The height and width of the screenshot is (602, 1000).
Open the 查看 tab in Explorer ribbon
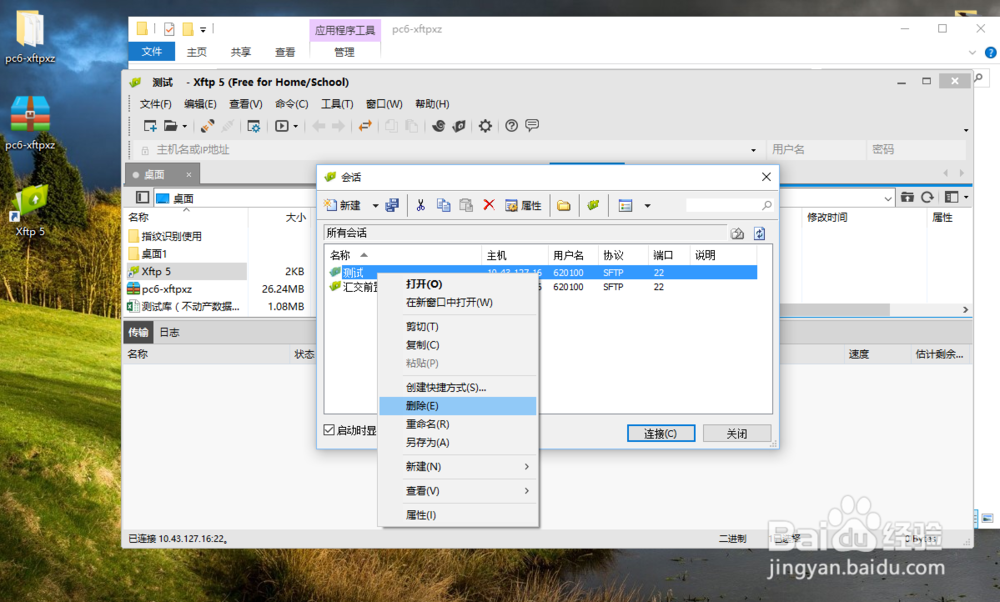click(x=285, y=52)
